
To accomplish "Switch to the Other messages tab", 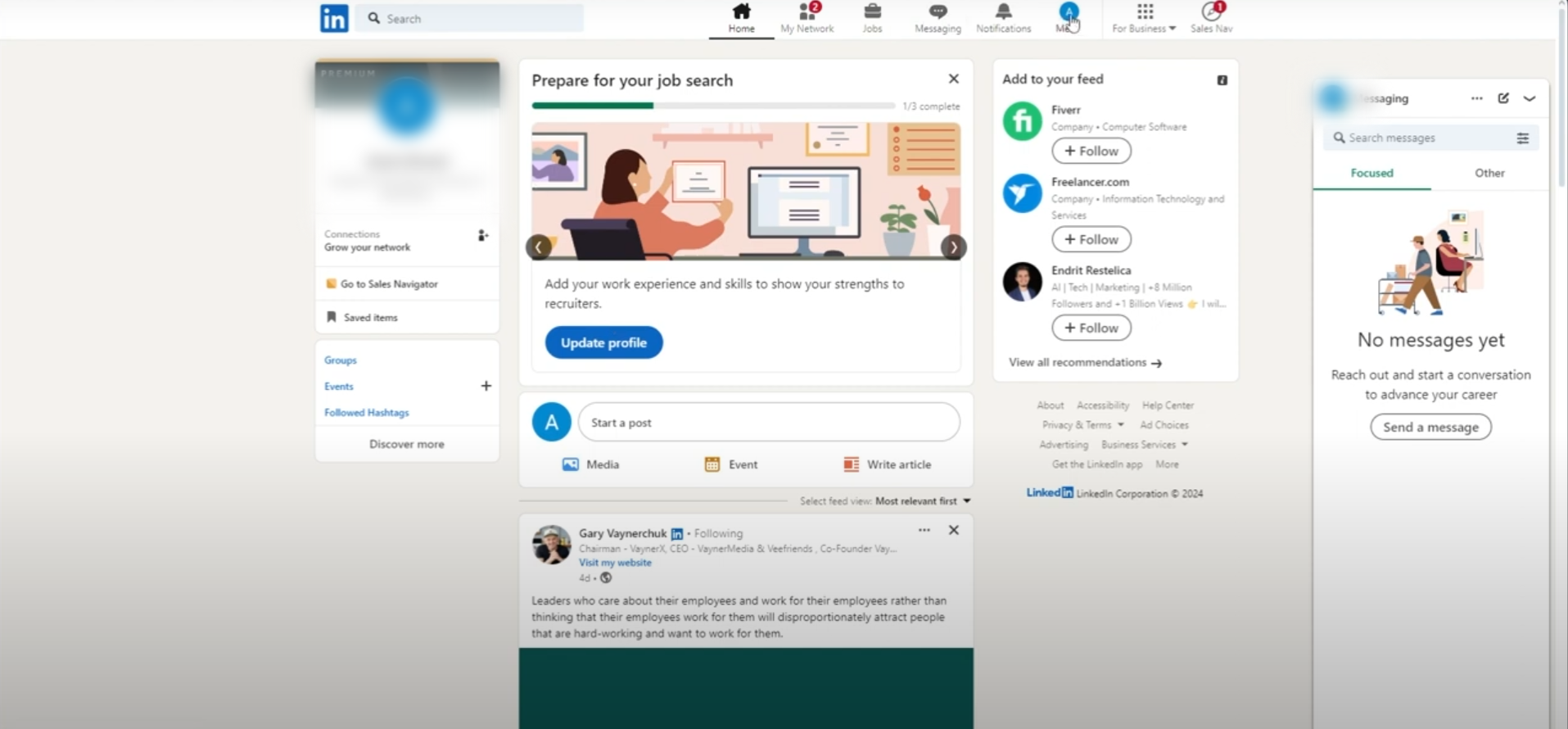I will pos(1489,174).
